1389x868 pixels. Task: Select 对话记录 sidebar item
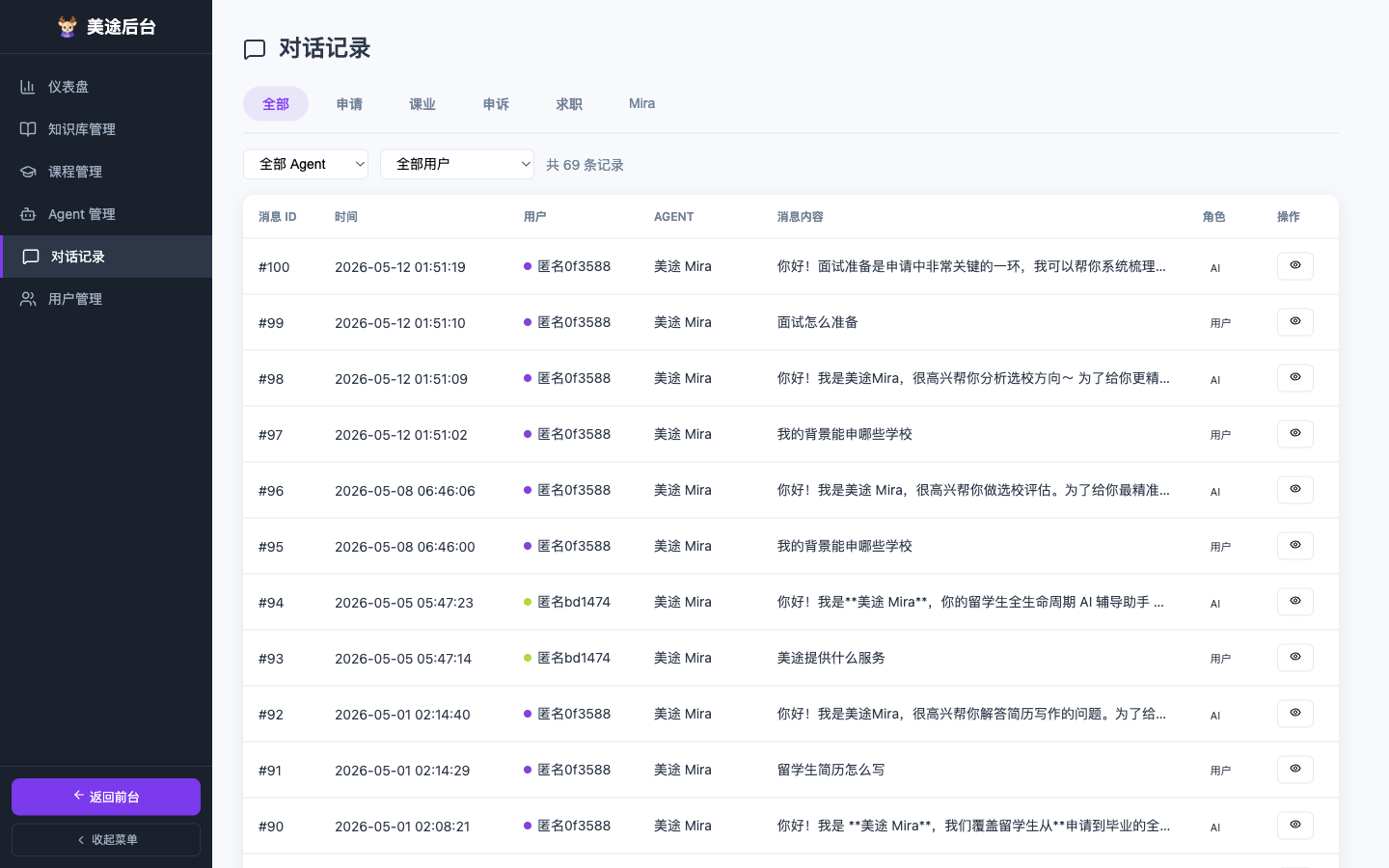coord(106,257)
